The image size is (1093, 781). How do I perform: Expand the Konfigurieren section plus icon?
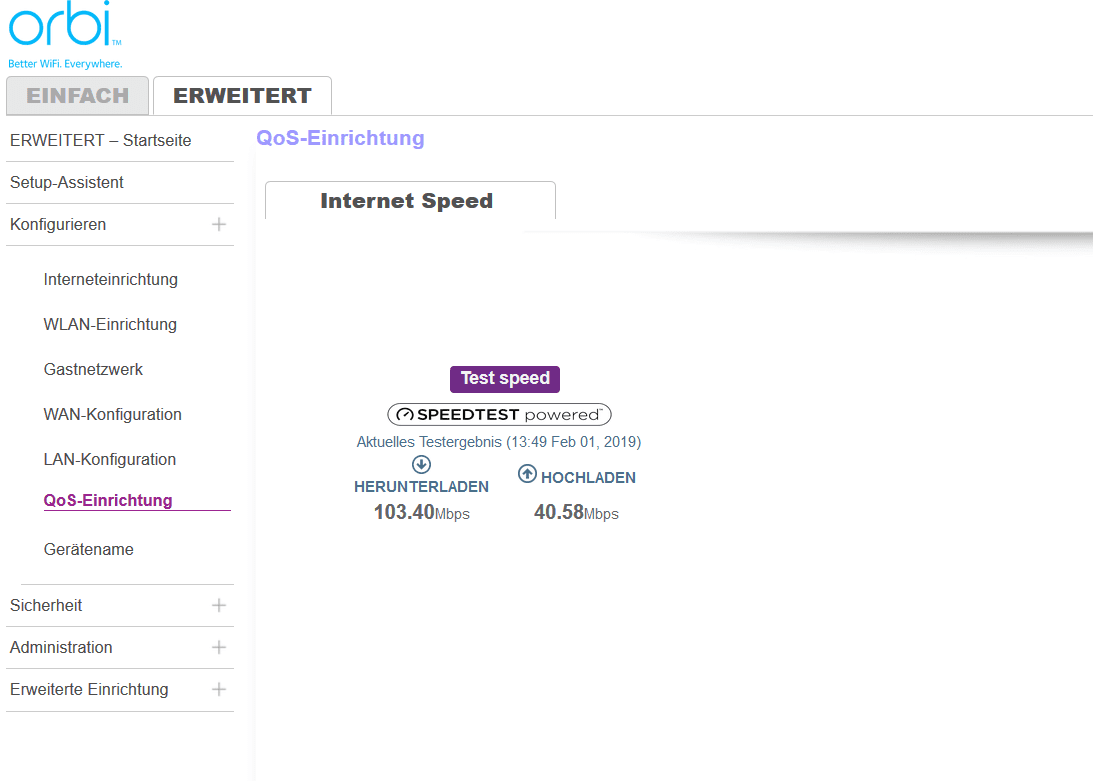pos(219,225)
